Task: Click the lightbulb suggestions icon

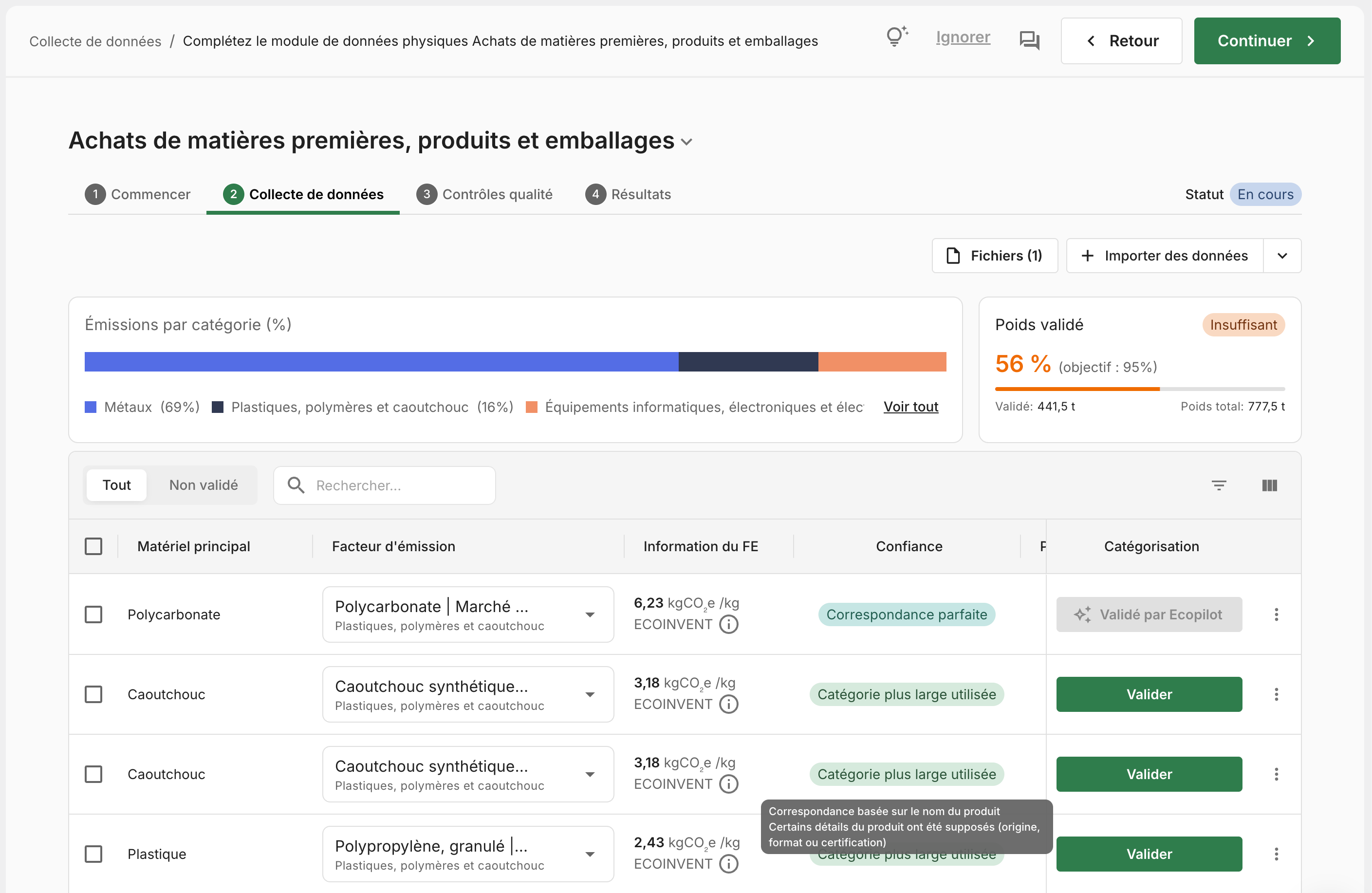Action: pos(896,37)
